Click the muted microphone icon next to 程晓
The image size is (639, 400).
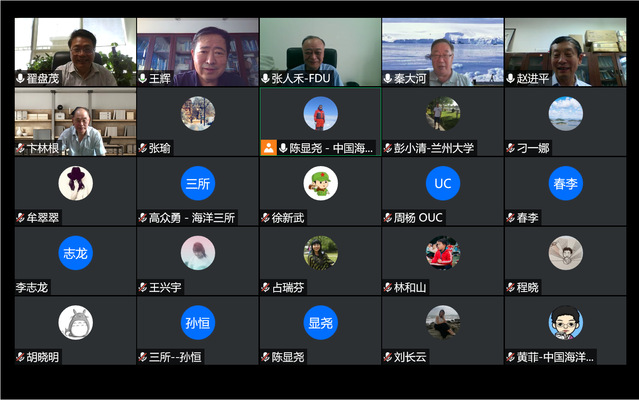tap(510, 288)
